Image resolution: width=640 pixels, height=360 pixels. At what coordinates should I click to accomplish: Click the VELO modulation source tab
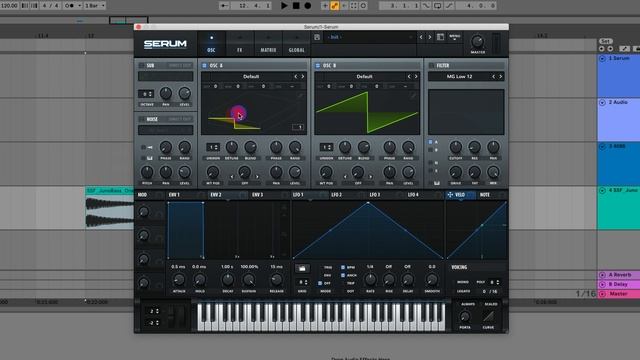coord(460,195)
